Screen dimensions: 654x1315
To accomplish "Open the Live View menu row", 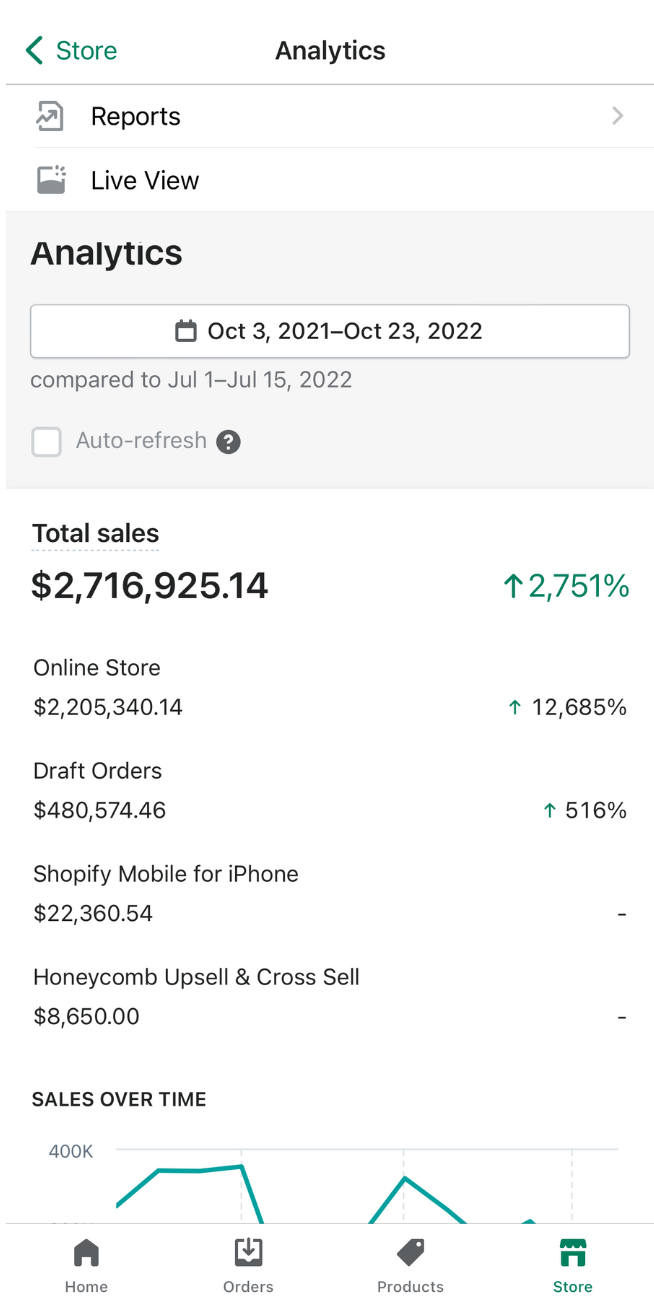I will click(330, 180).
